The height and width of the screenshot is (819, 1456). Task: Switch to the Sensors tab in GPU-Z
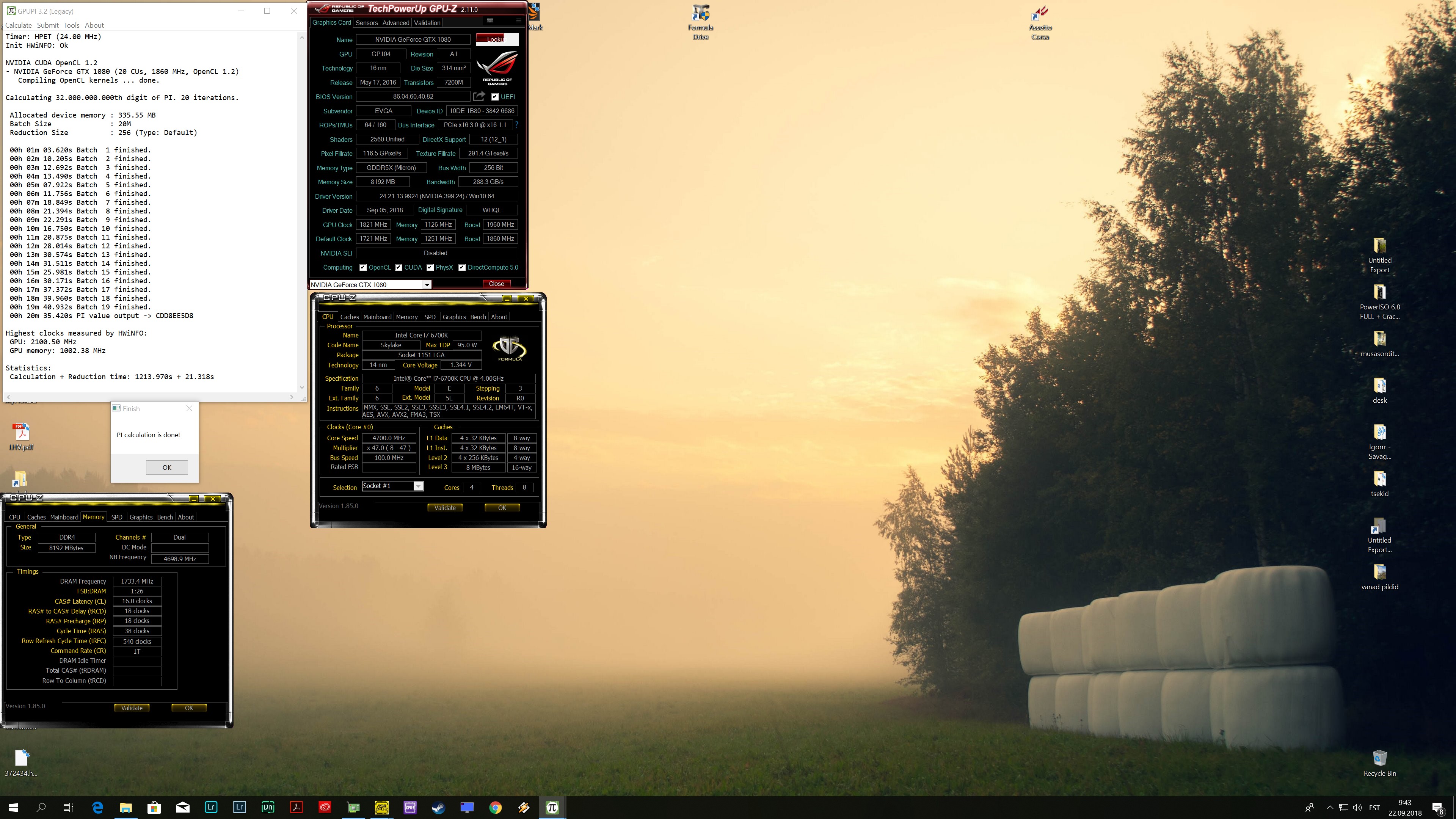pos(366,23)
